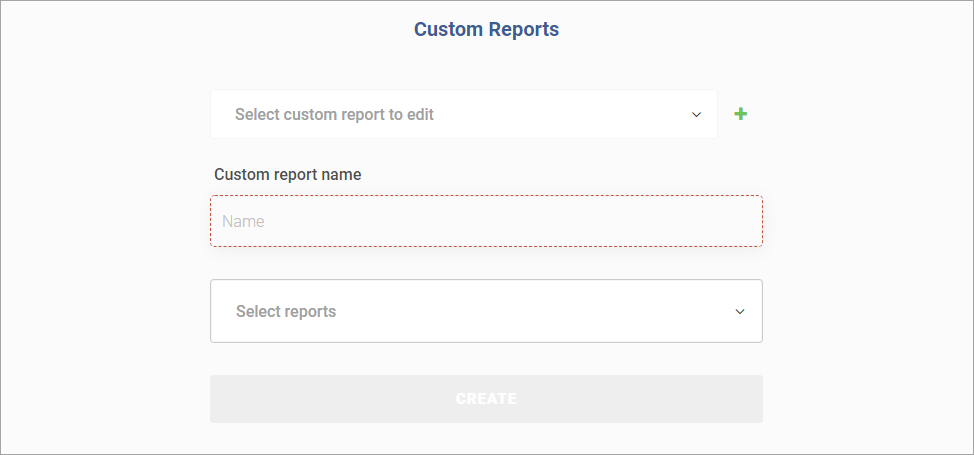Click the CREATE button
974x455 pixels.
pos(486,399)
